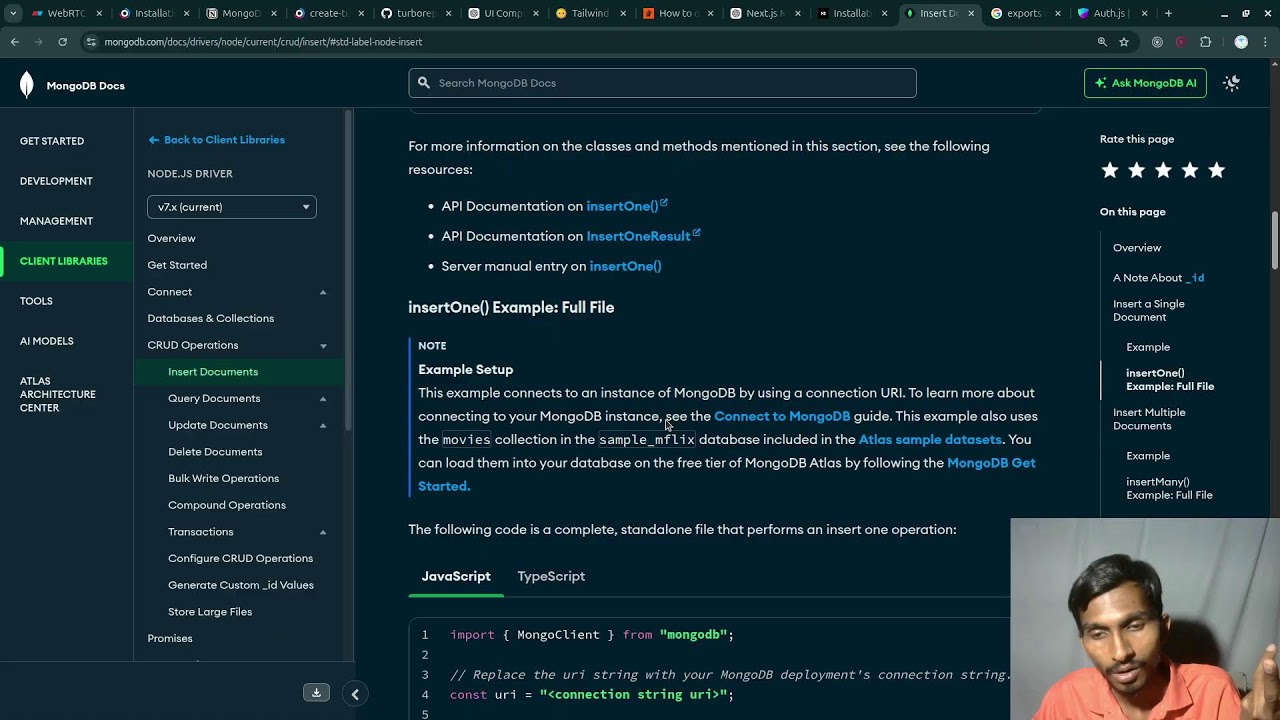Expand the Transactions arrow

click(323, 532)
